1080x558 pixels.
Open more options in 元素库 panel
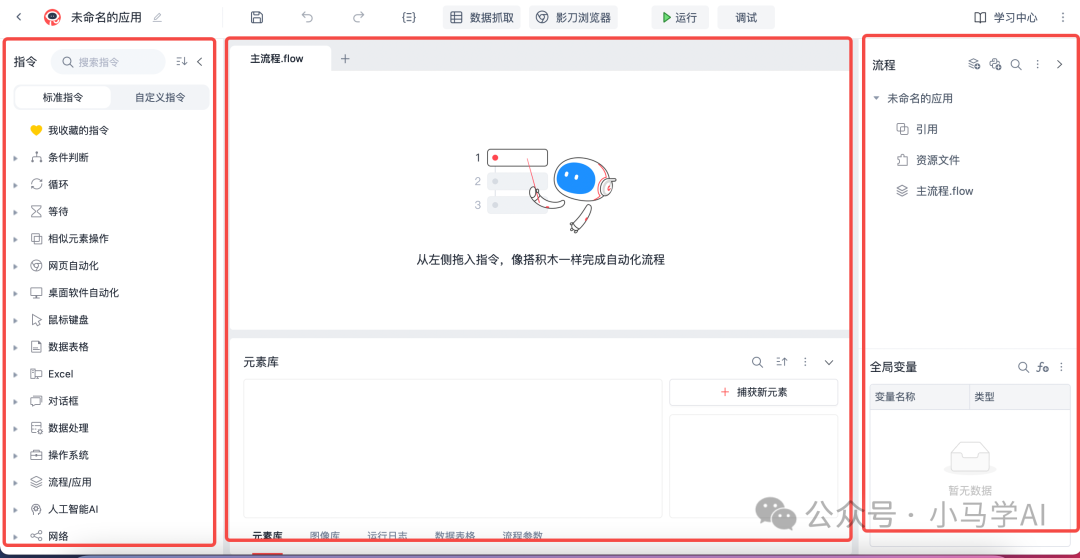(805, 362)
